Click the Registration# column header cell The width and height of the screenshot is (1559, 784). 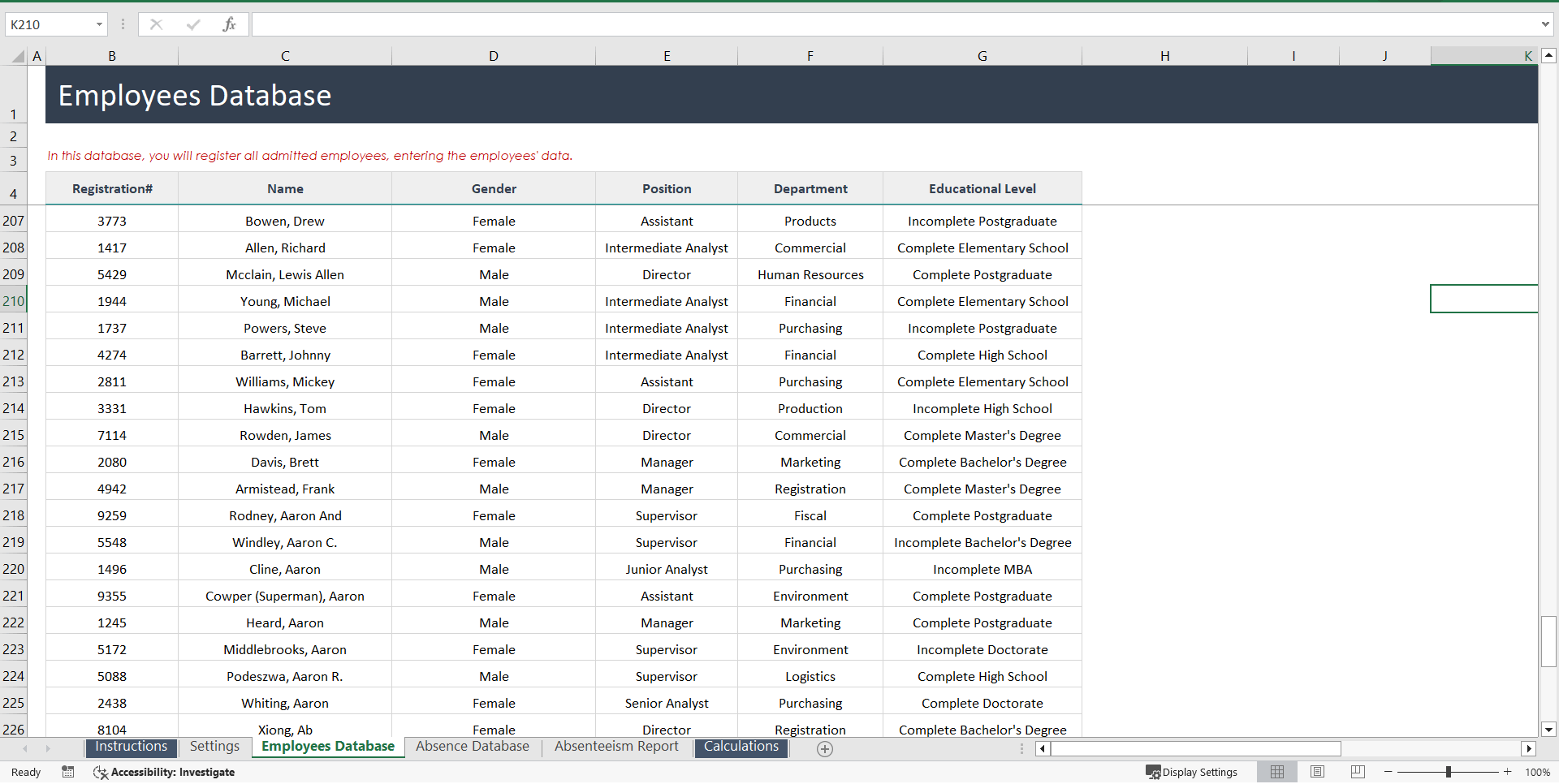(112, 188)
